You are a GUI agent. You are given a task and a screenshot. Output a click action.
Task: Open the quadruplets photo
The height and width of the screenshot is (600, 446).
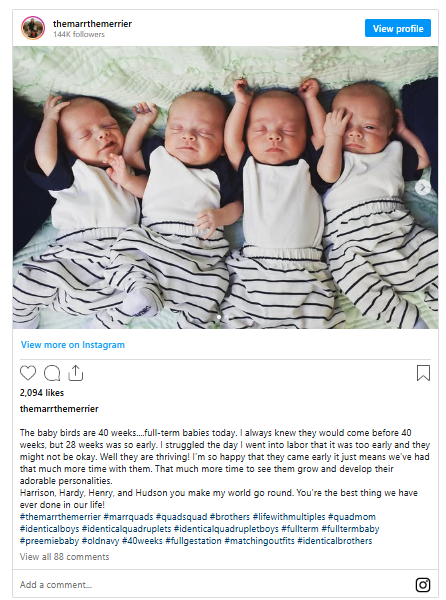pyautogui.click(x=225, y=188)
